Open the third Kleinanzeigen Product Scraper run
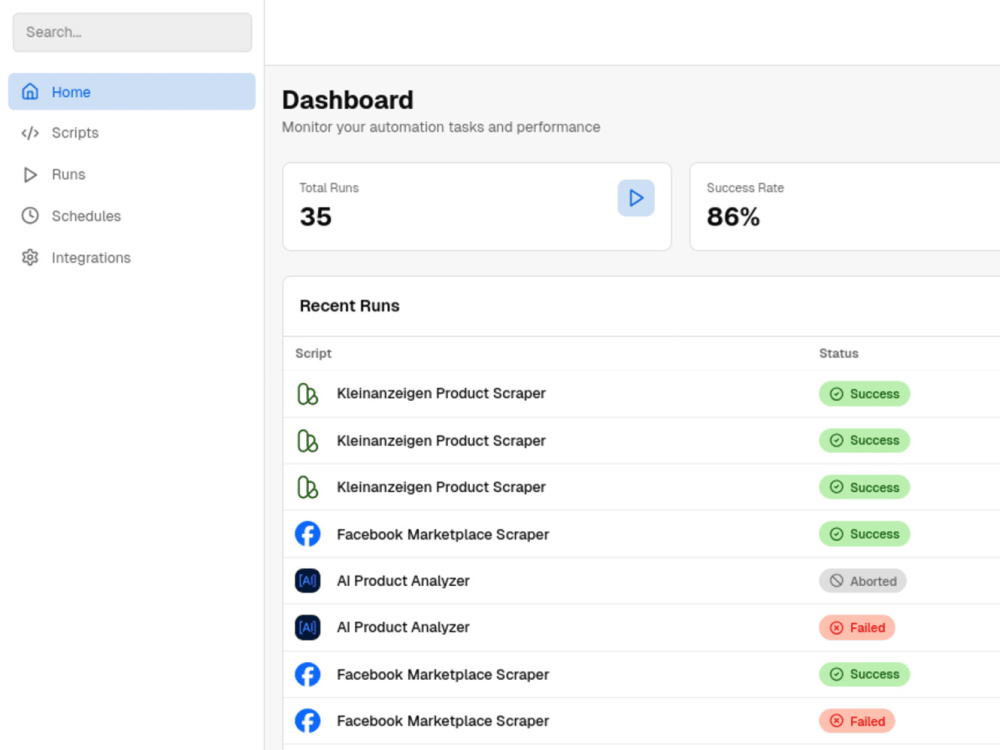This screenshot has width=1000, height=750. point(441,487)
